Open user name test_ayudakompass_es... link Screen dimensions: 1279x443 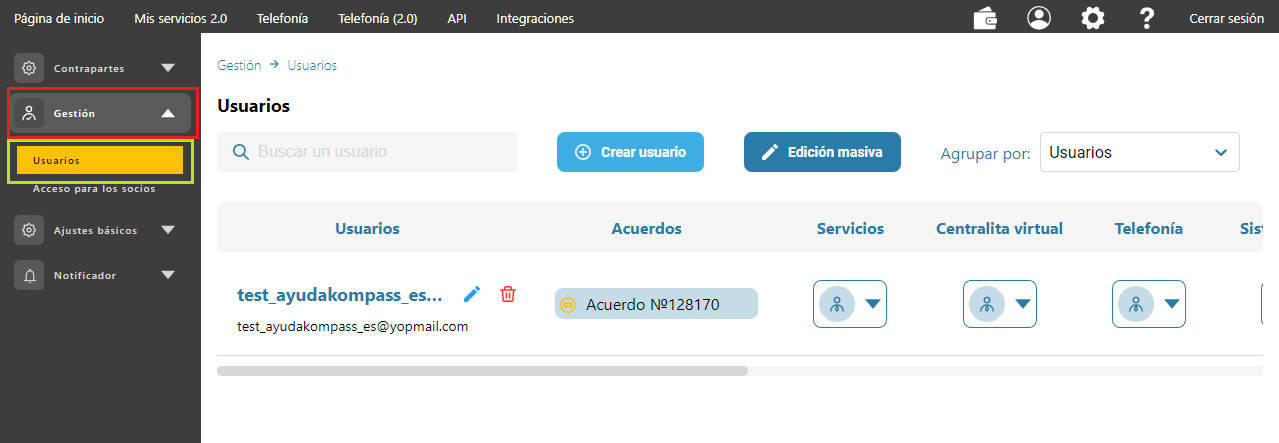[339, 295]
